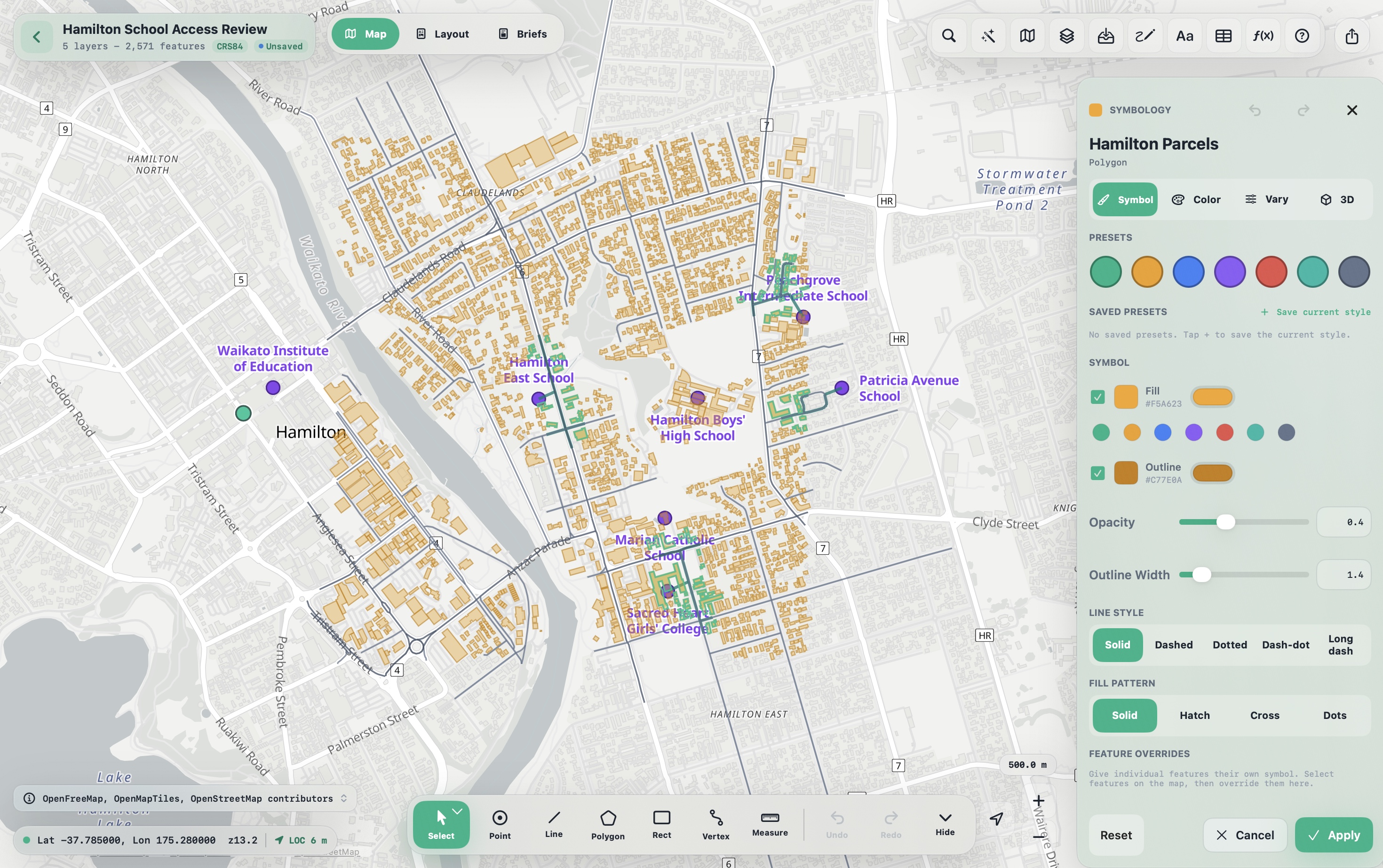Open the Symbol tab
The width and height of the screenshot is (1383, 868).
(1125, 200)
